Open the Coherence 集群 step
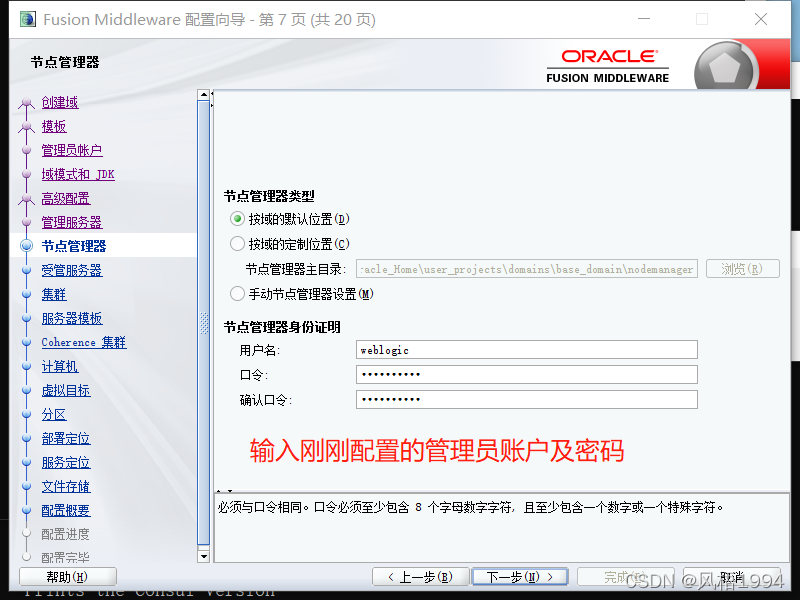This screenshot has width=800, height=600. (x=84, y=342)
